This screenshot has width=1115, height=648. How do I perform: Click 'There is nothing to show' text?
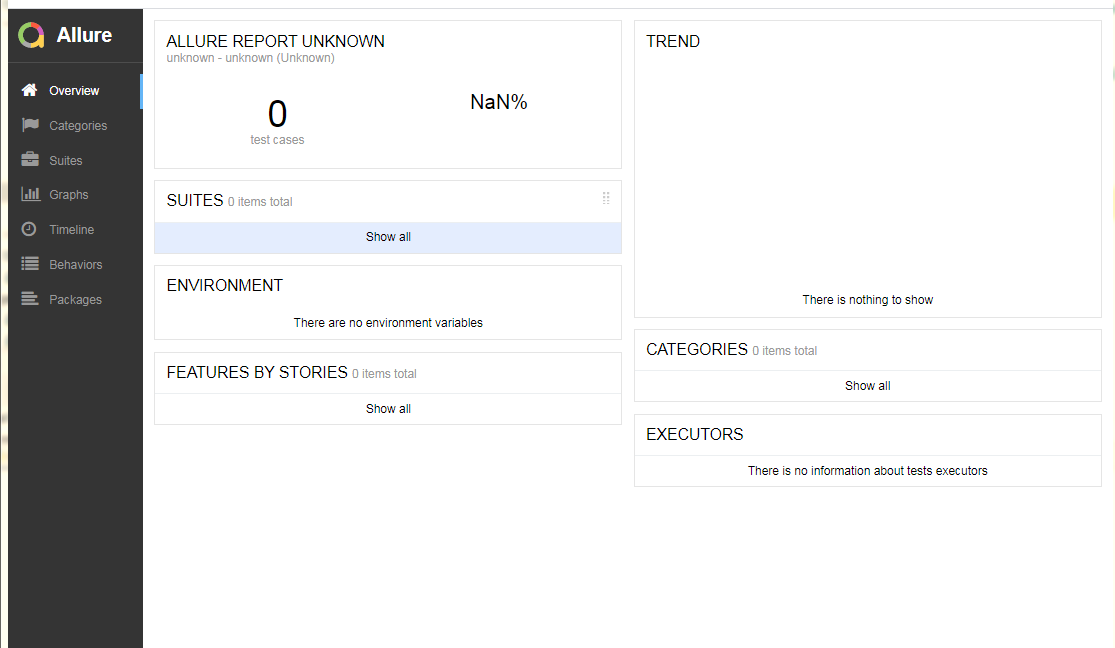[x=868, y=300]
